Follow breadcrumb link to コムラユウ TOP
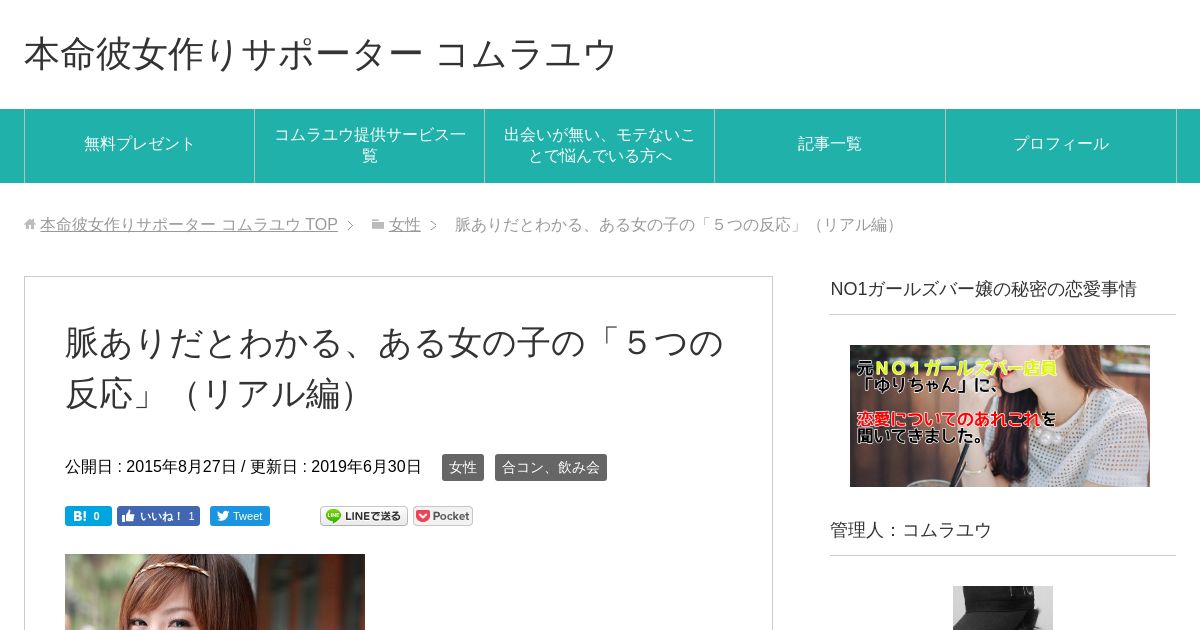1200x630 pixels. click(x=189, y=225)
